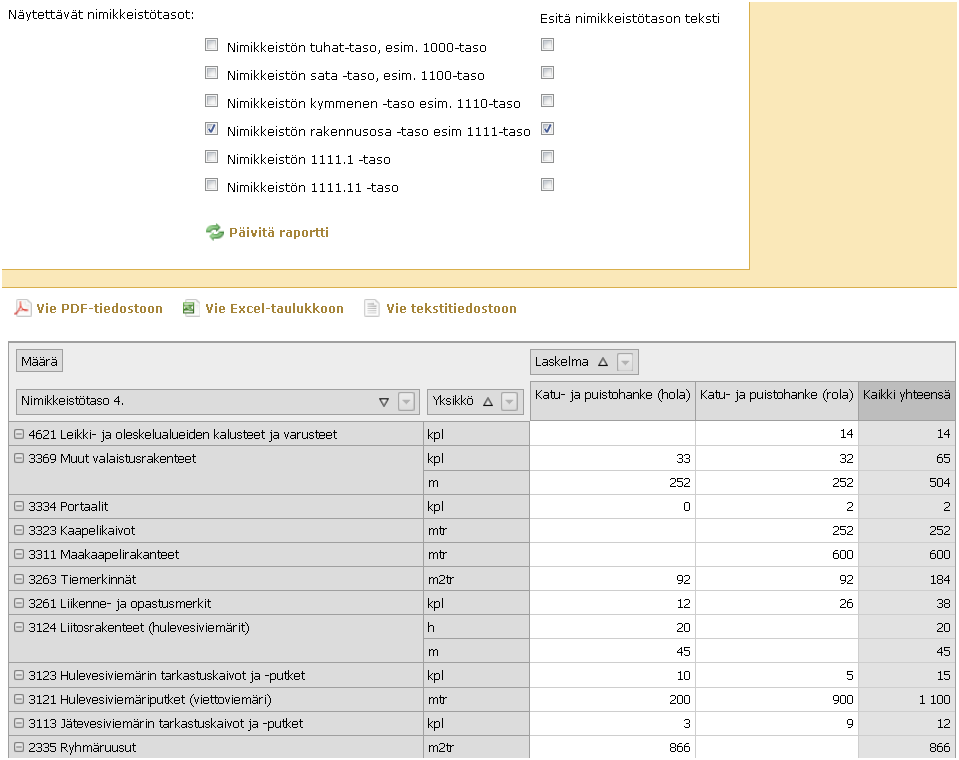This screenshot has width=959, height=760.
Task: Uncheck Nimikkeistön rakennusosa-taso checkbox
Action: (211, 129)
